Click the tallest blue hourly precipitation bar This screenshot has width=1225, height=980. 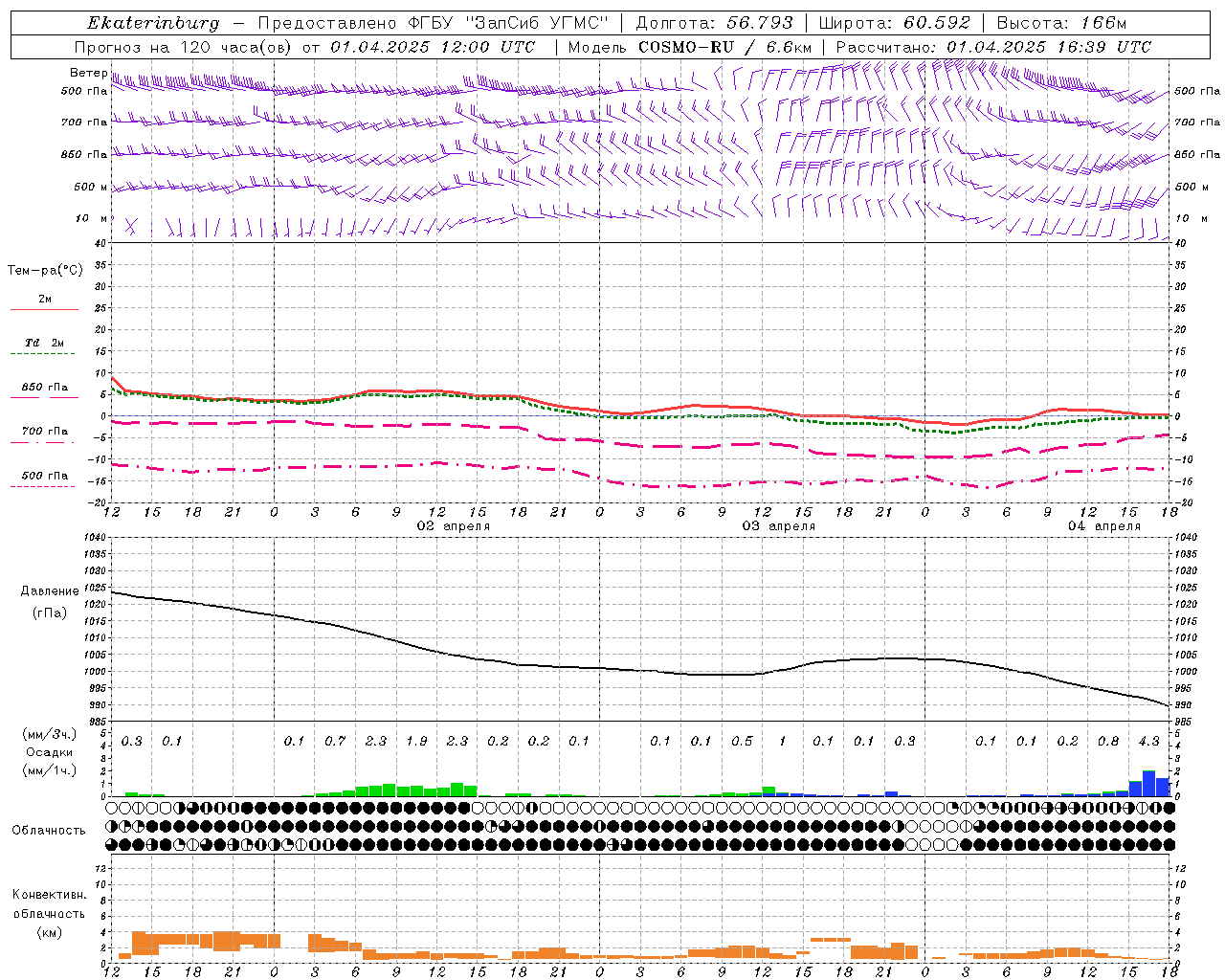(x=1148, y=784)
